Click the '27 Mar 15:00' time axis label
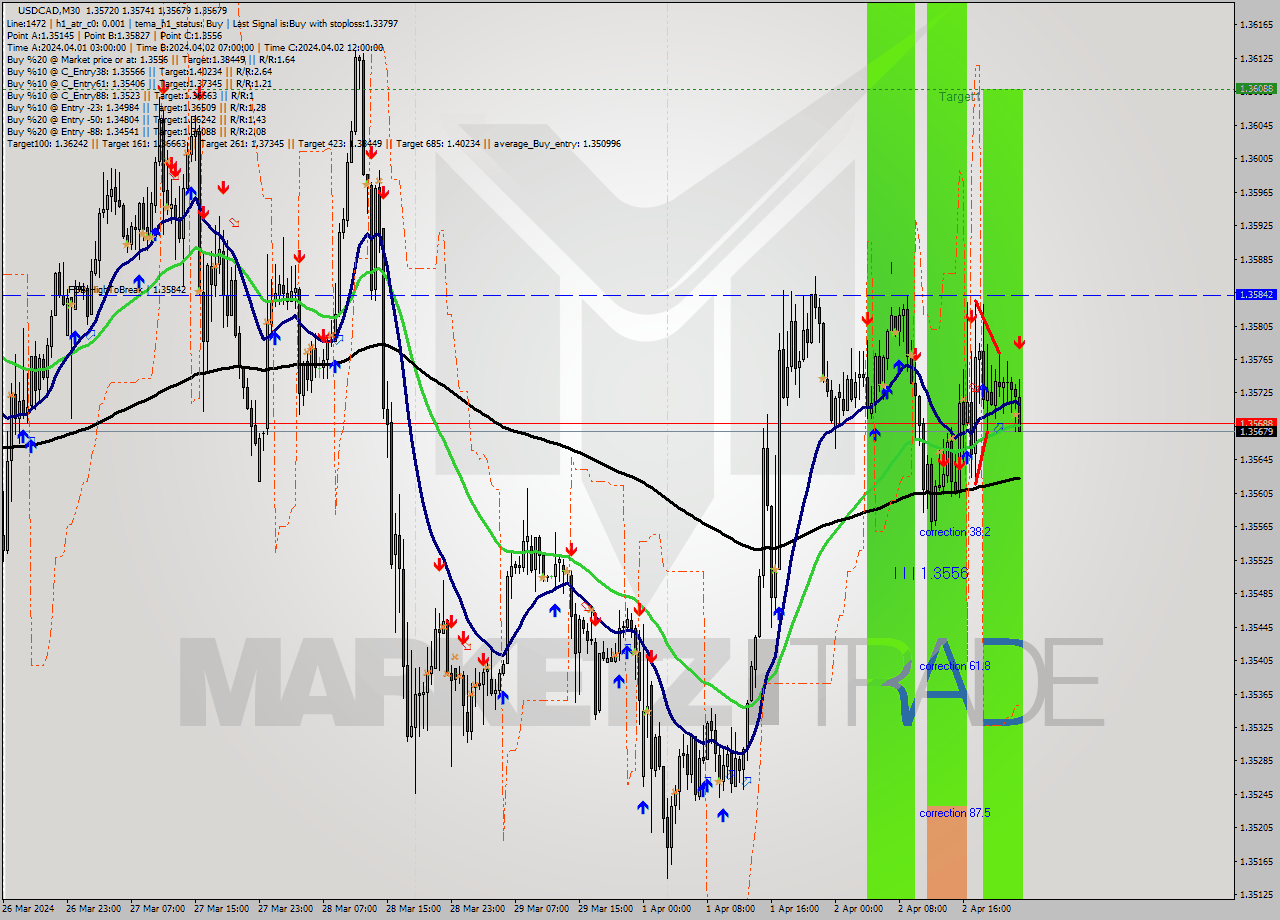This screenshot has height=920, width=1280. point(222,909)
